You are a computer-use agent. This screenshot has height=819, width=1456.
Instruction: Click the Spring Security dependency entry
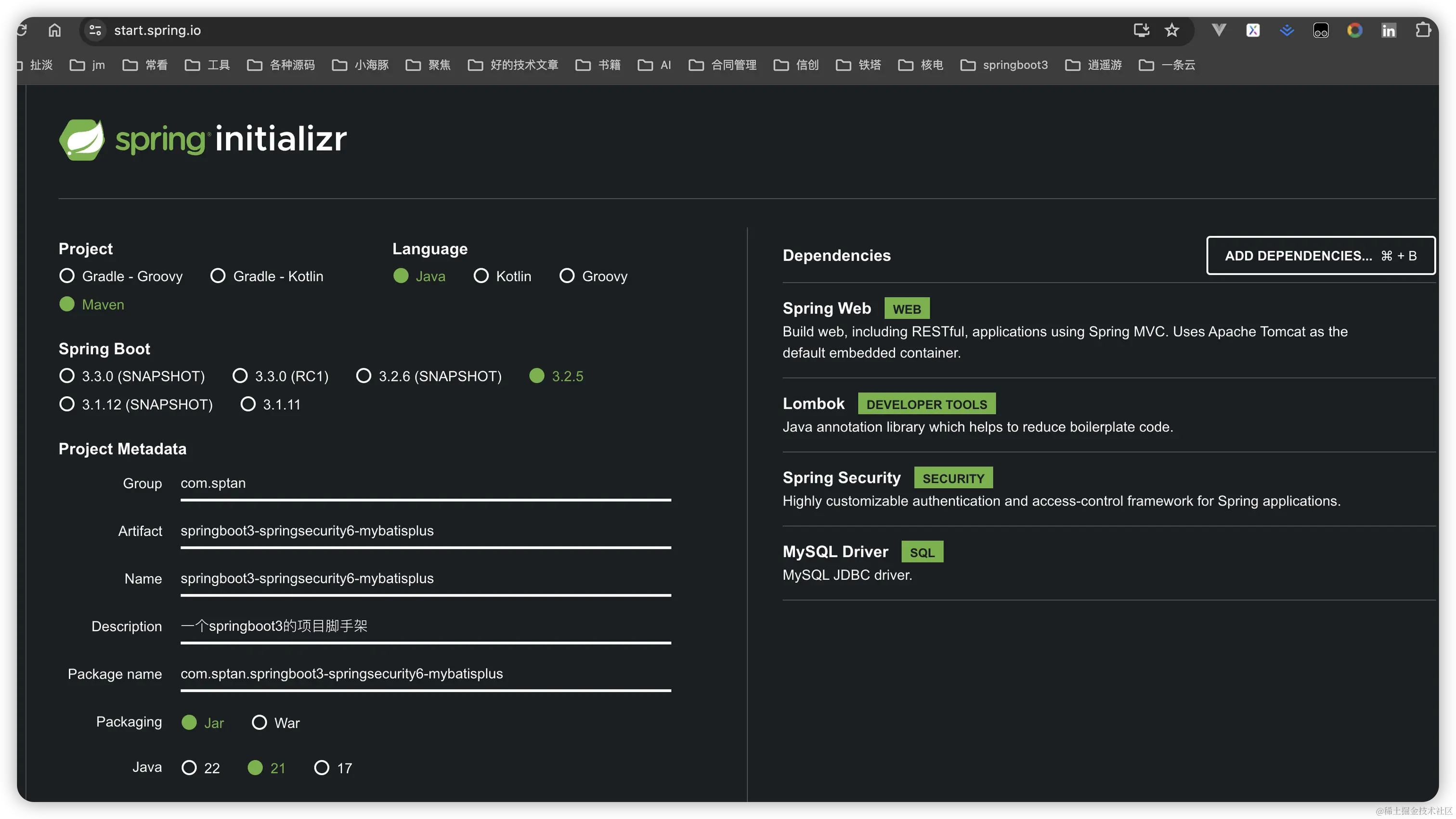(1109, 488)
